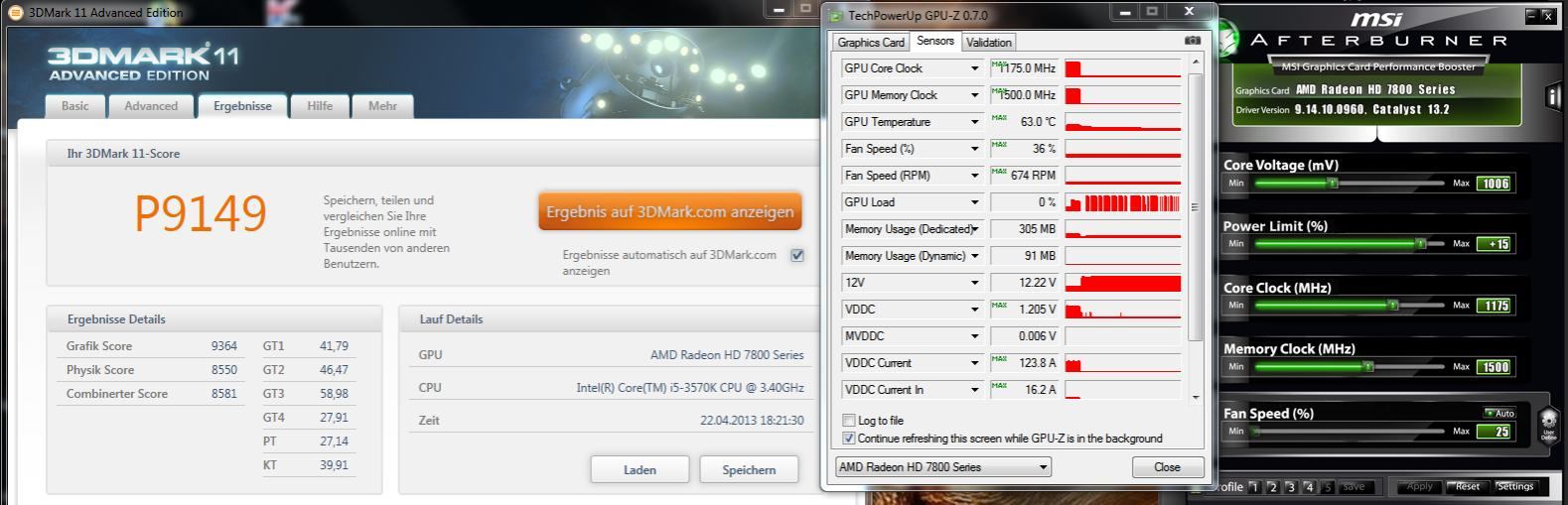1568x505 pixels.
Task: Click the Physik Score value 8550
Action: [x=224, y=370]
